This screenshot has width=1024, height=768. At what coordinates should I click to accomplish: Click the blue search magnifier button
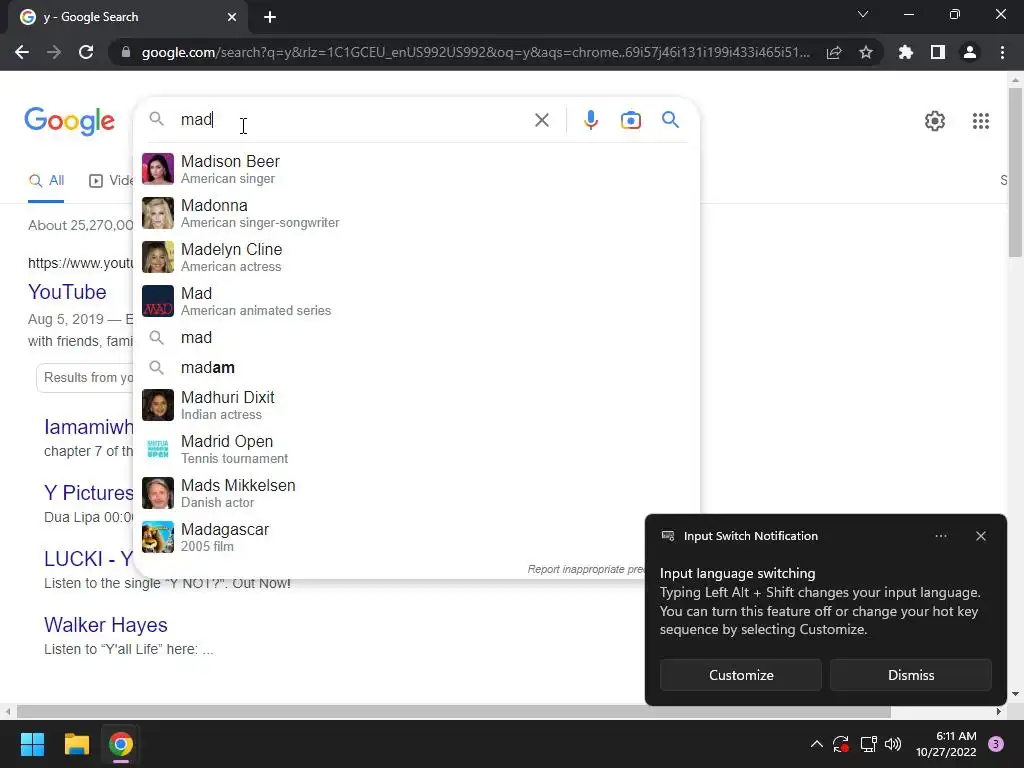pyautogui.click(x=670, y=120)
